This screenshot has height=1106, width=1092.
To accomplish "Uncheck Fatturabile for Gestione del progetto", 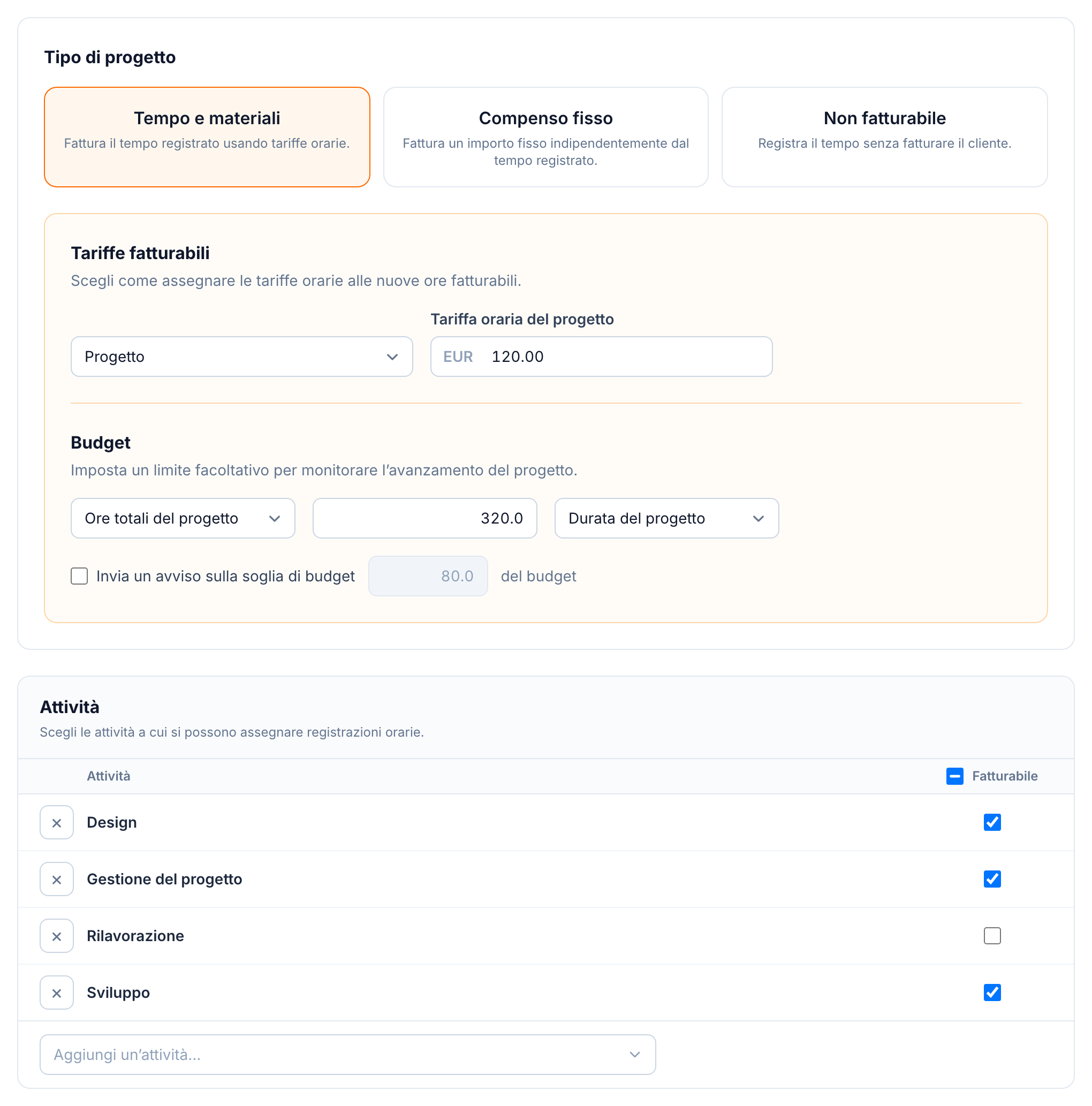I will coord(992,880).
